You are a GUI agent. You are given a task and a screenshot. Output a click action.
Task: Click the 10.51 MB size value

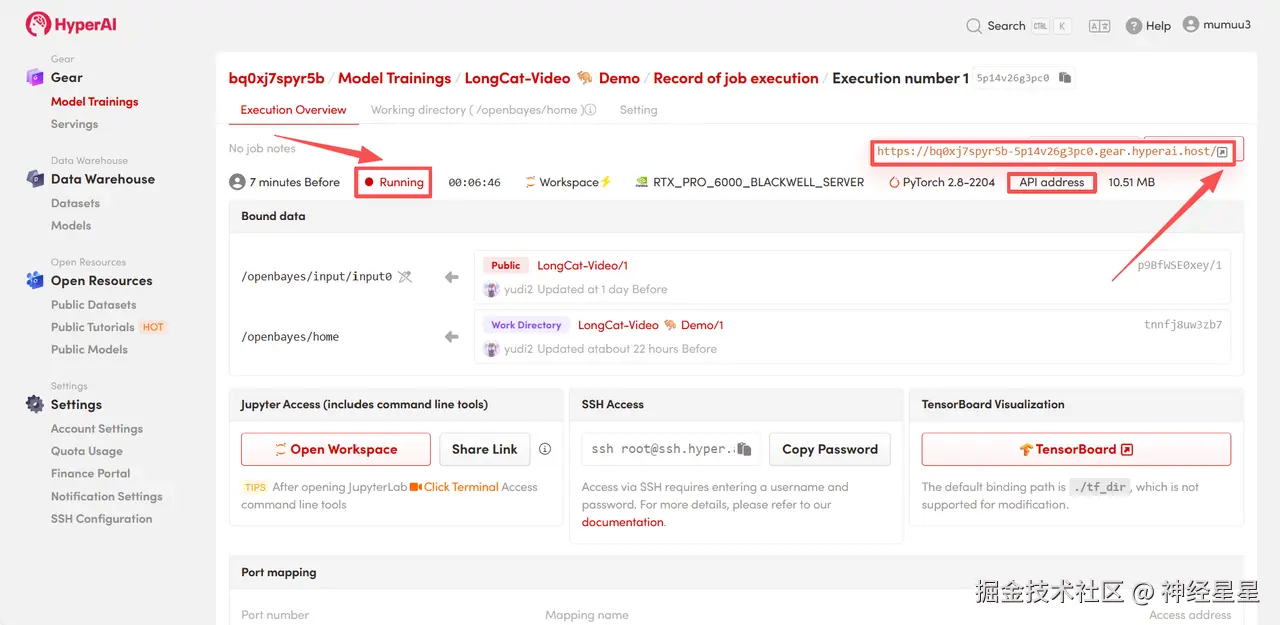[x=1132, y=182]
